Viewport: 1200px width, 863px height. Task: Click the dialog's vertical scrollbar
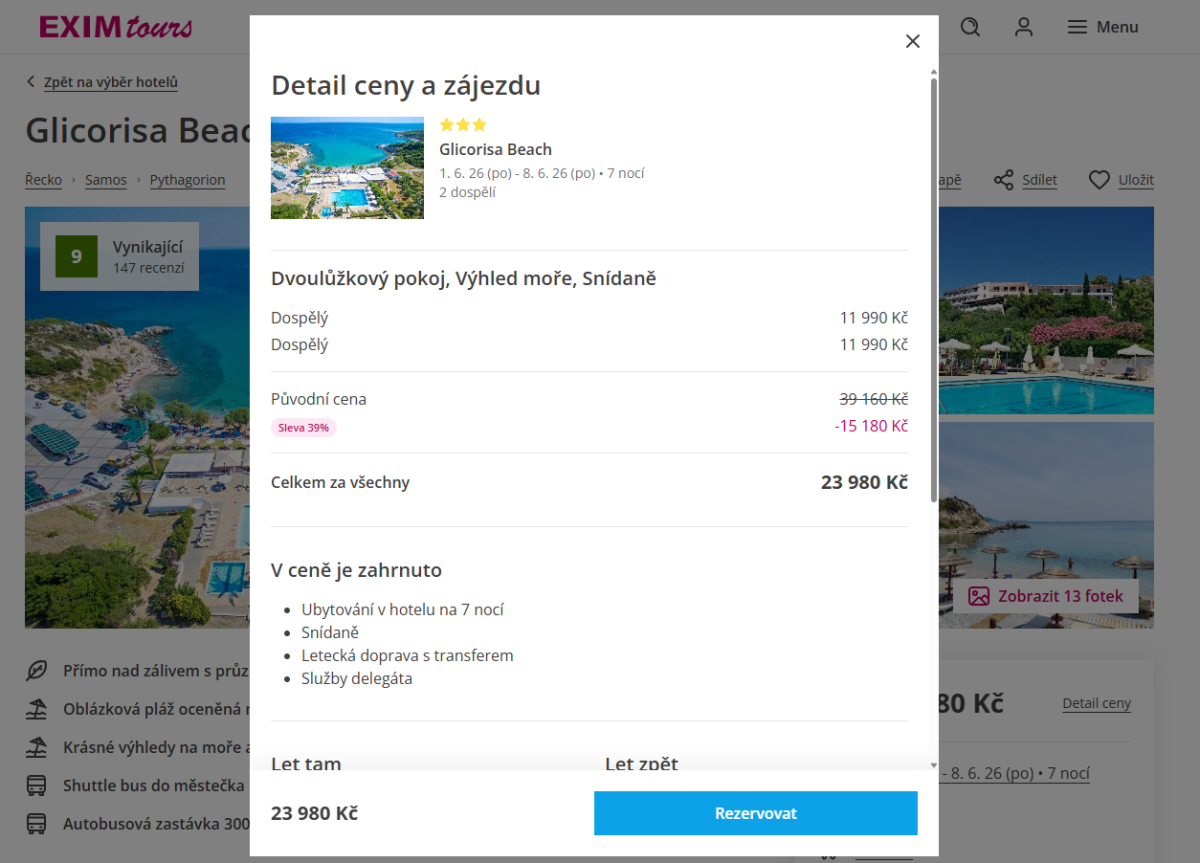(x=934, y=290)
